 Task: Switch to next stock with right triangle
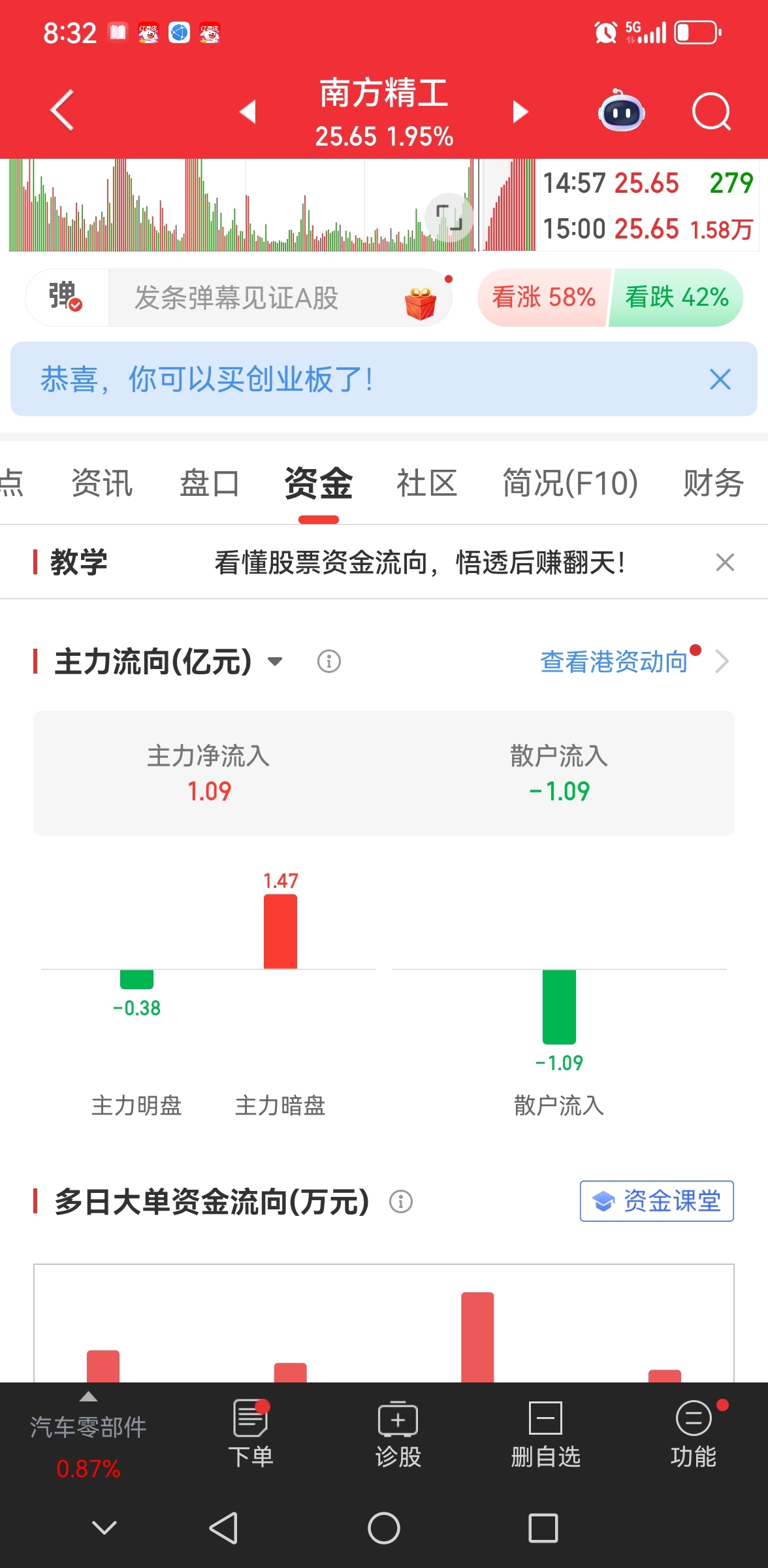[520, 112]
